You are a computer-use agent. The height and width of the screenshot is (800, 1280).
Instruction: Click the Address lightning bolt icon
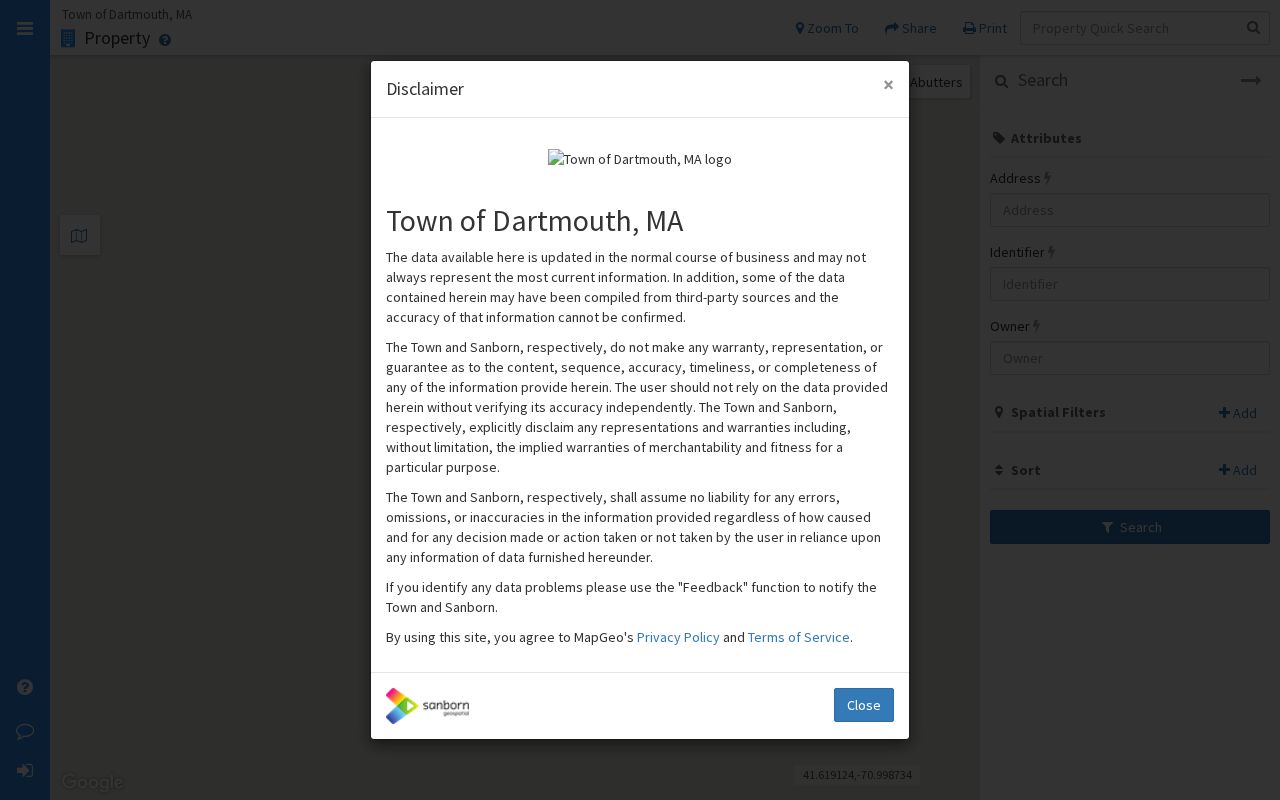click(1047, 178)
